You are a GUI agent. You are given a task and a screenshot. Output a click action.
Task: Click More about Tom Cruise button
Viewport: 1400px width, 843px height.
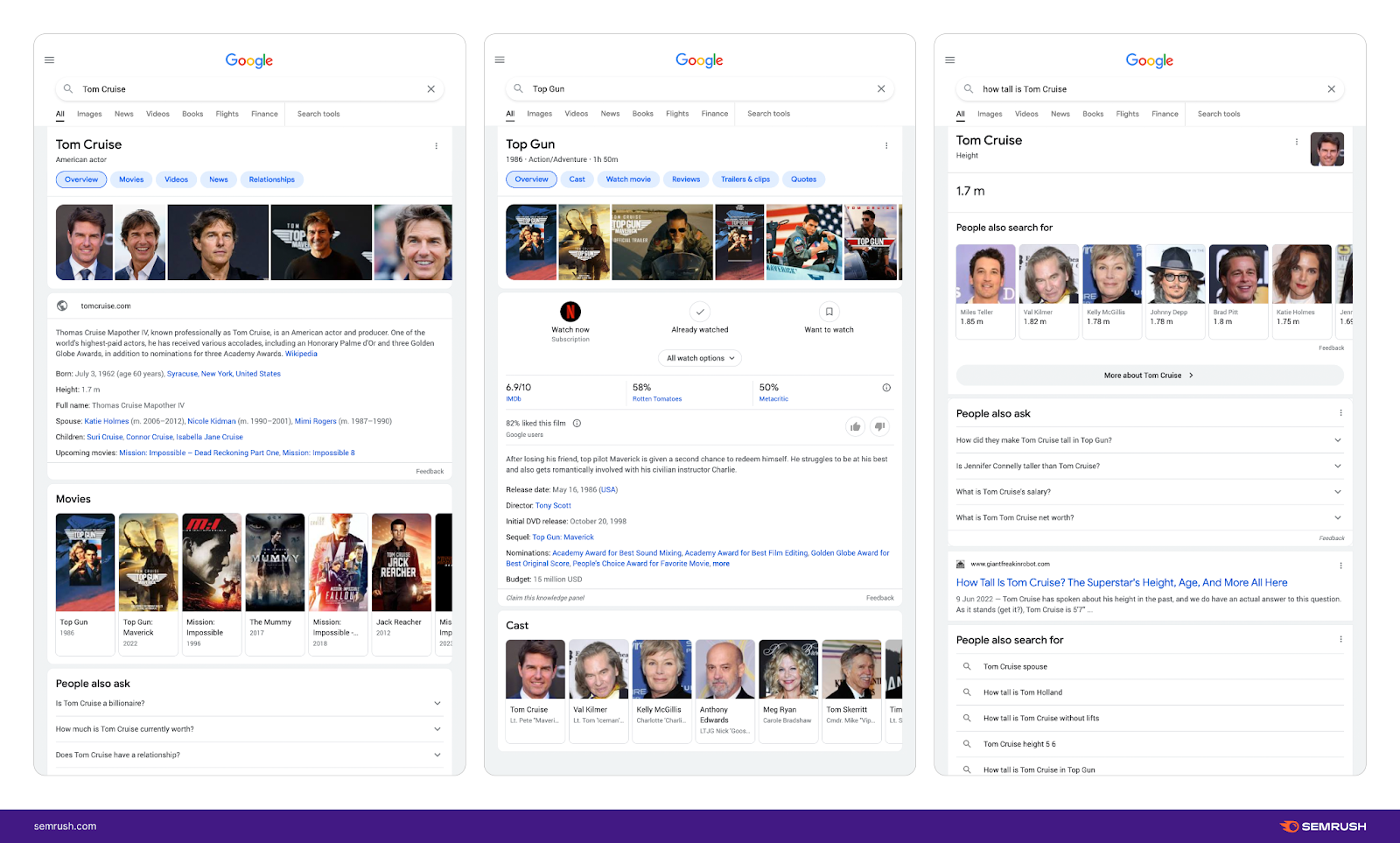1150,376
